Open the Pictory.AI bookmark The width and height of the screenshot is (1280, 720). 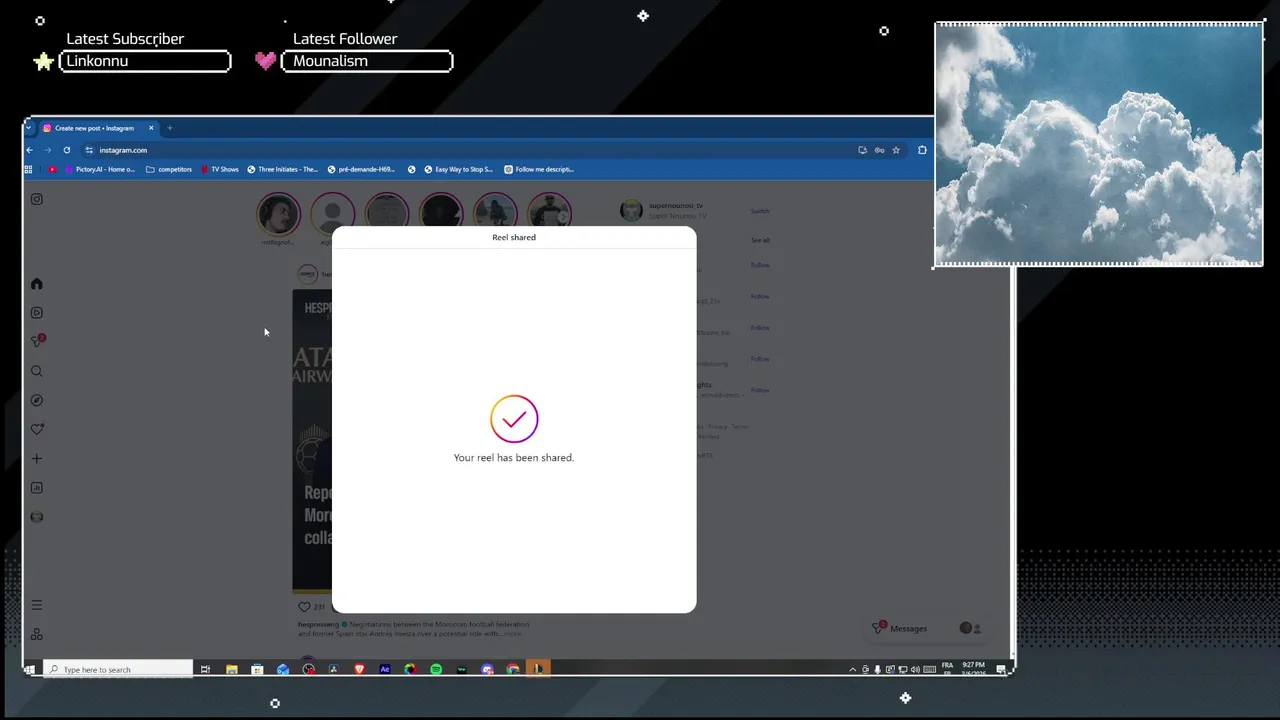[100, 169]
